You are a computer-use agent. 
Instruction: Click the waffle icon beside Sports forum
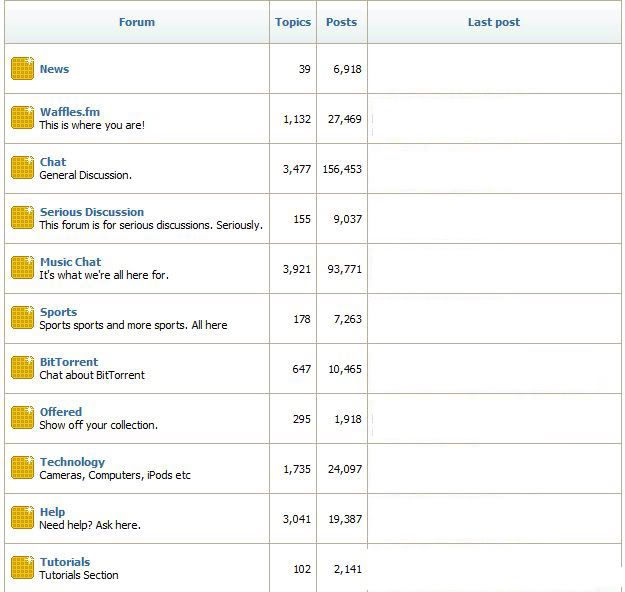(x=23, y=318)
